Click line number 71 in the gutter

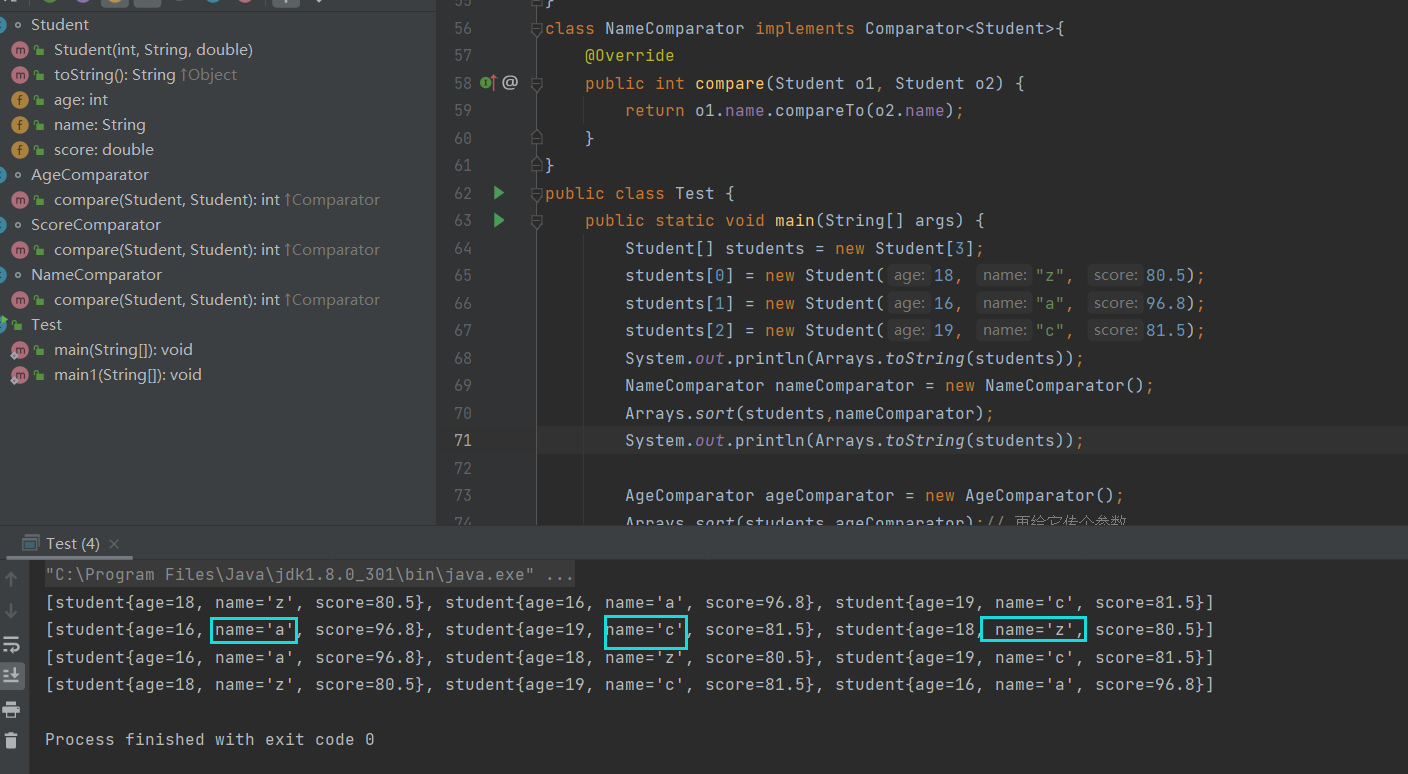pyautogui.click(x=462, y=440)
